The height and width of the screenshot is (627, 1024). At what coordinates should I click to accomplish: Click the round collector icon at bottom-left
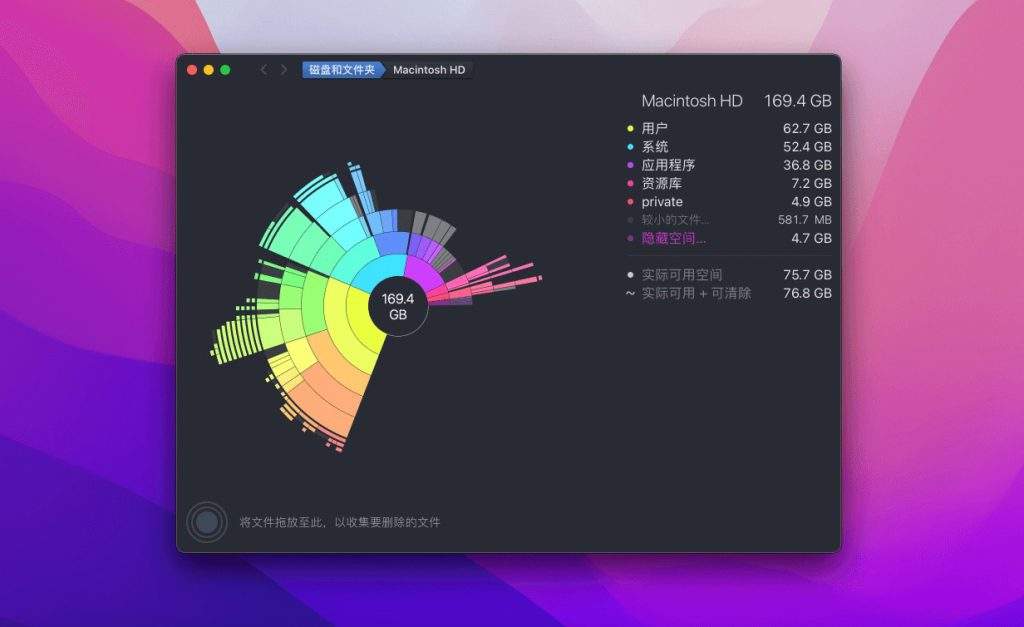206,521
